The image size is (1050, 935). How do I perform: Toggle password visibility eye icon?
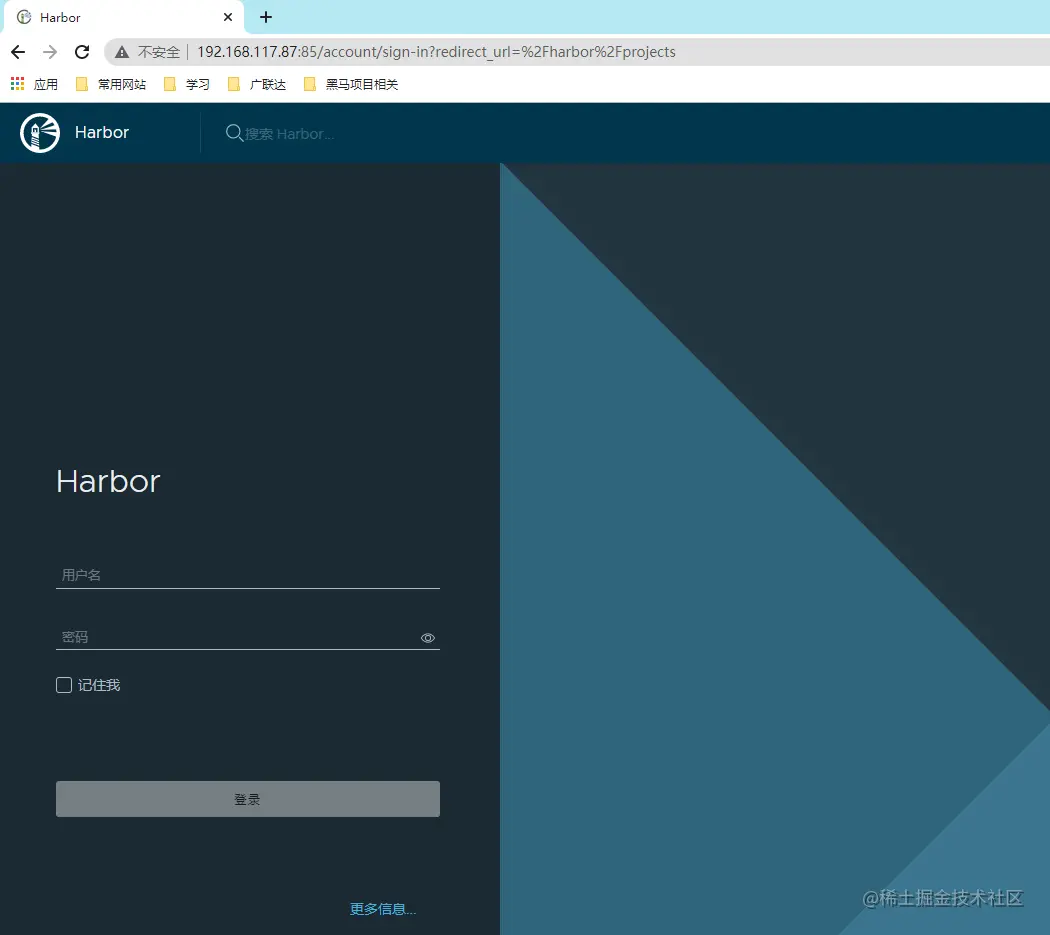click(x=428, y=638)
